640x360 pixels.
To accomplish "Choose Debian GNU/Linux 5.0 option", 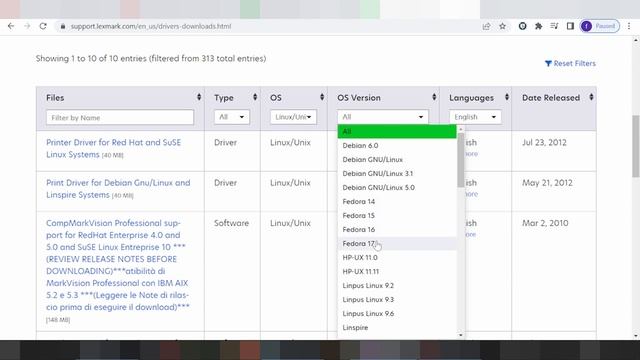I will point(397,187).
